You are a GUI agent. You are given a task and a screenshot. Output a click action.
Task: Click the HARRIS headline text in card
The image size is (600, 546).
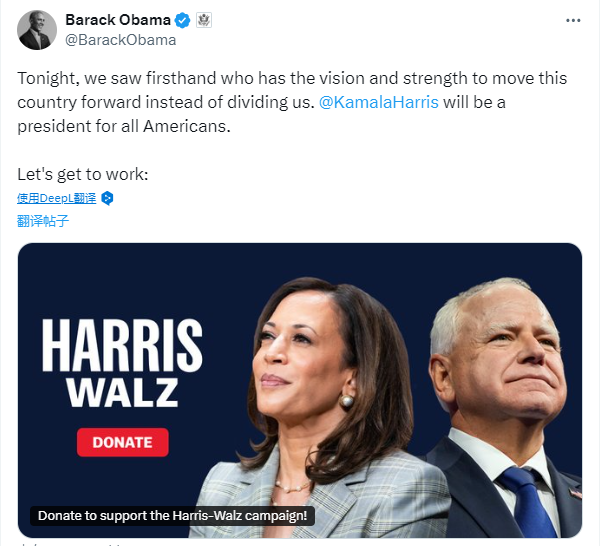coord(122,346)
